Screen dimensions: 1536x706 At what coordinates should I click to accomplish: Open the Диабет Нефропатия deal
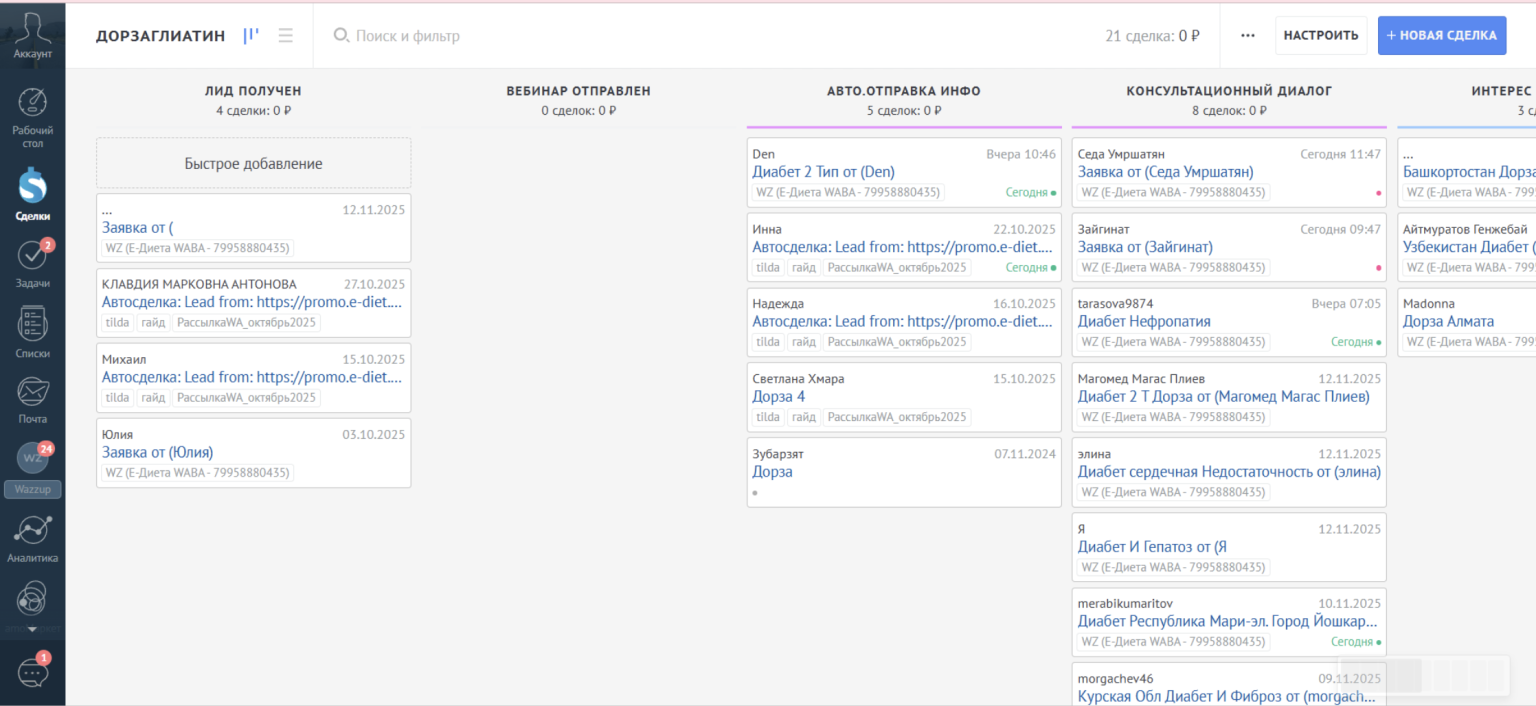(x=1143, y=322)
